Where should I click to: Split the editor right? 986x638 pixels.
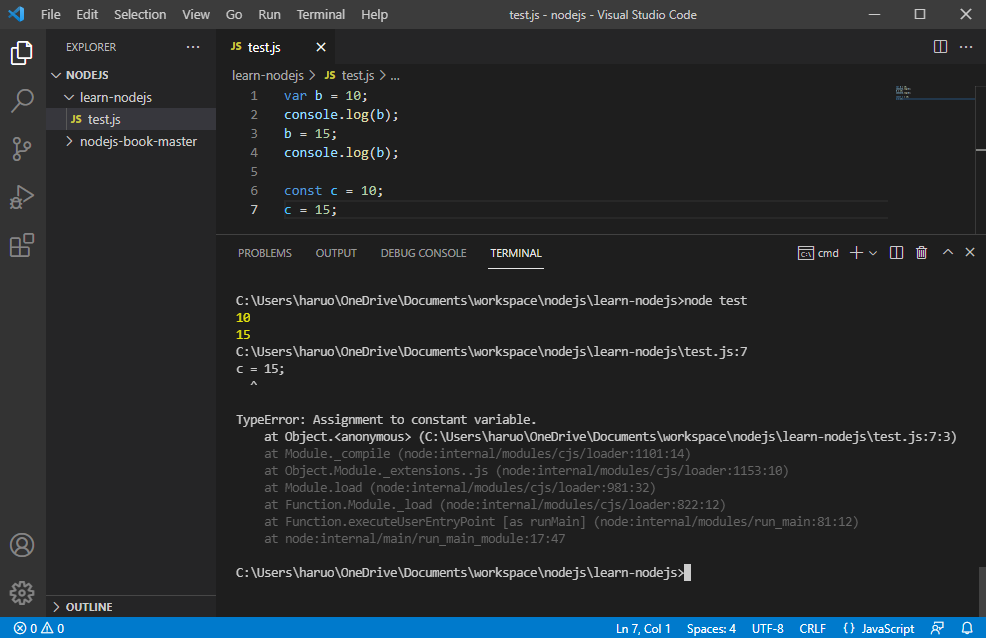pos(940,47)
